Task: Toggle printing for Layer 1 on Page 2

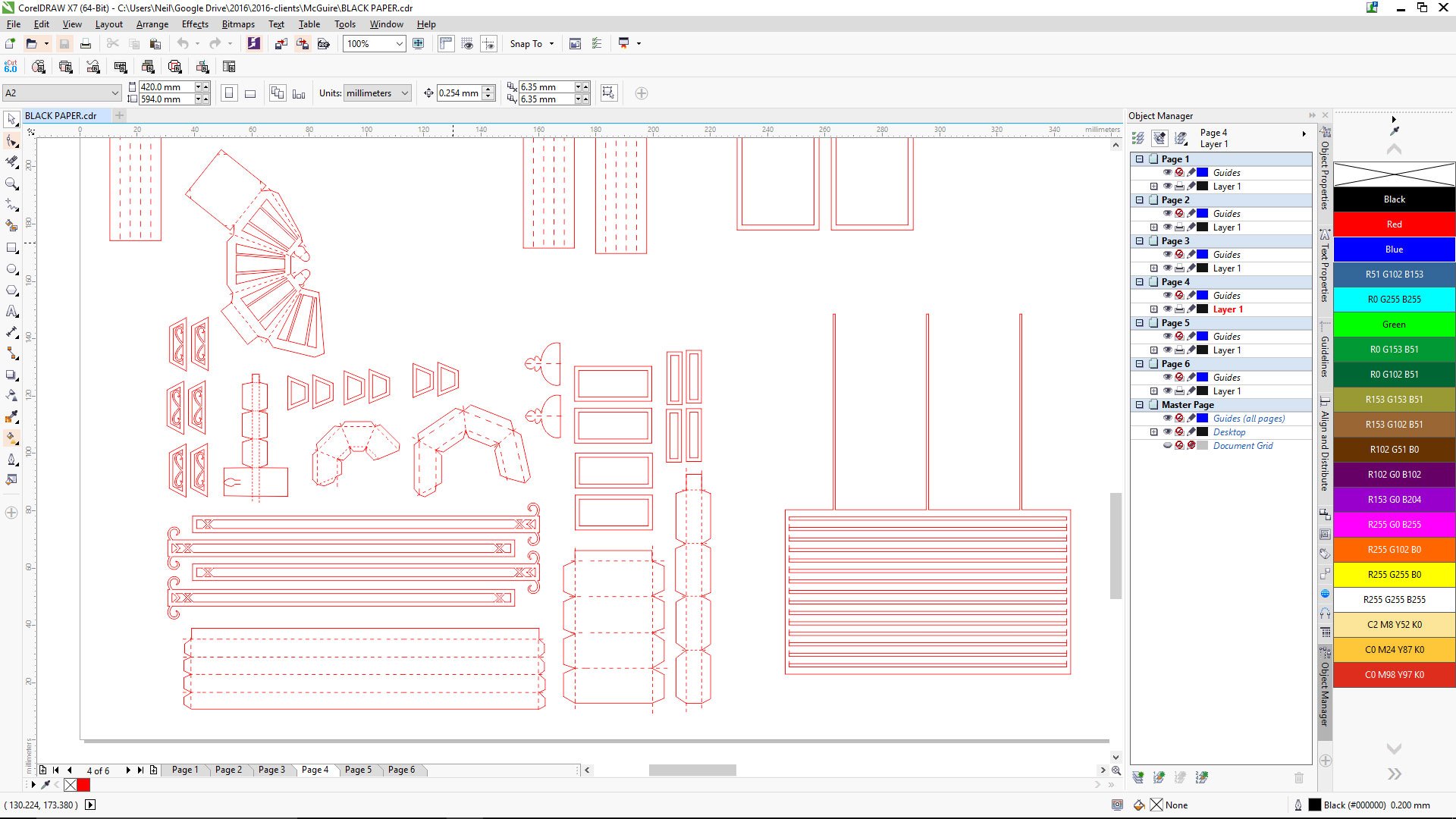Action: 1179,227
